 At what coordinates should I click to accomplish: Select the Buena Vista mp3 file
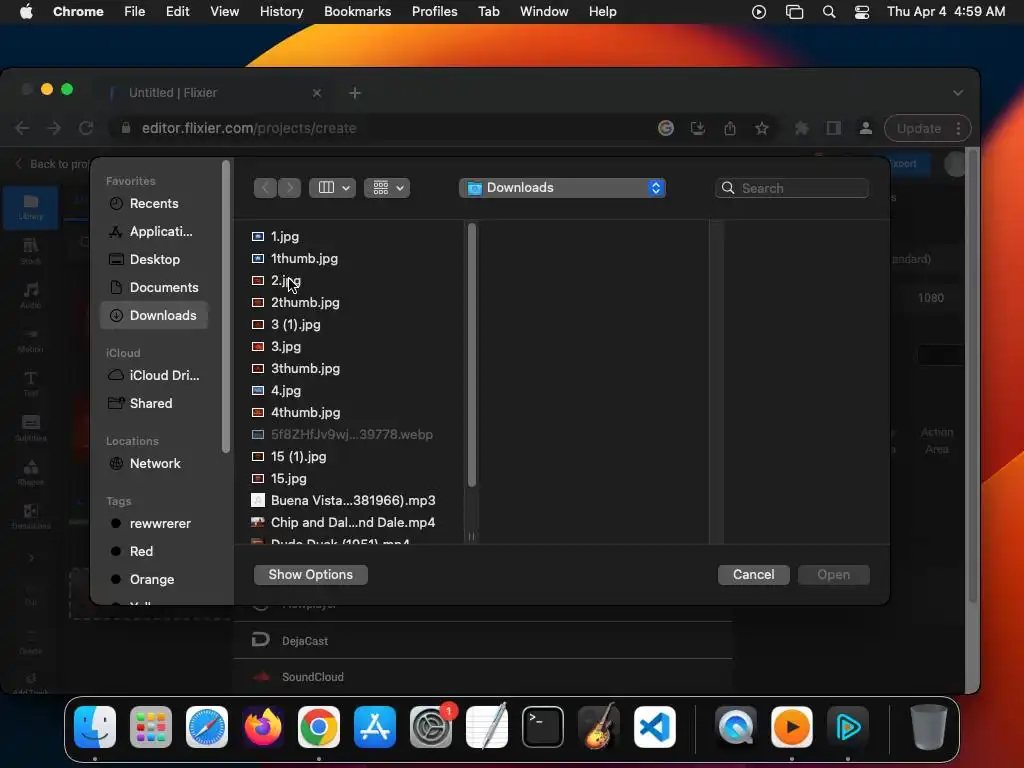click(353, 500)
